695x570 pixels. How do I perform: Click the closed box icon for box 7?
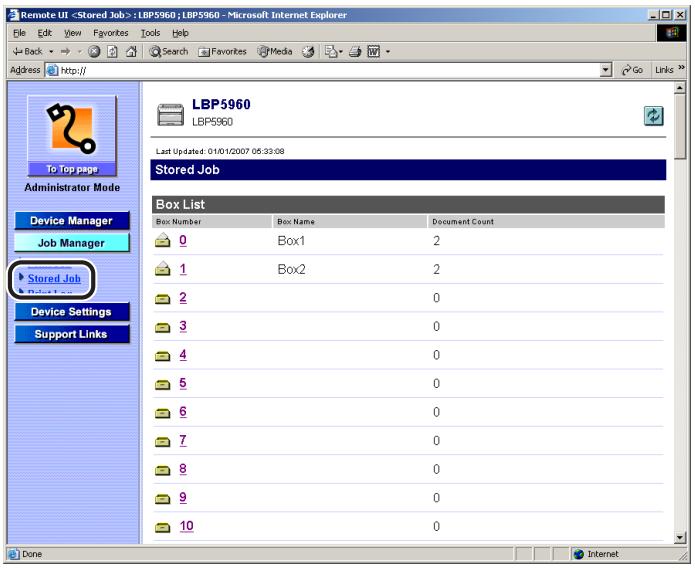click(163, 442)
